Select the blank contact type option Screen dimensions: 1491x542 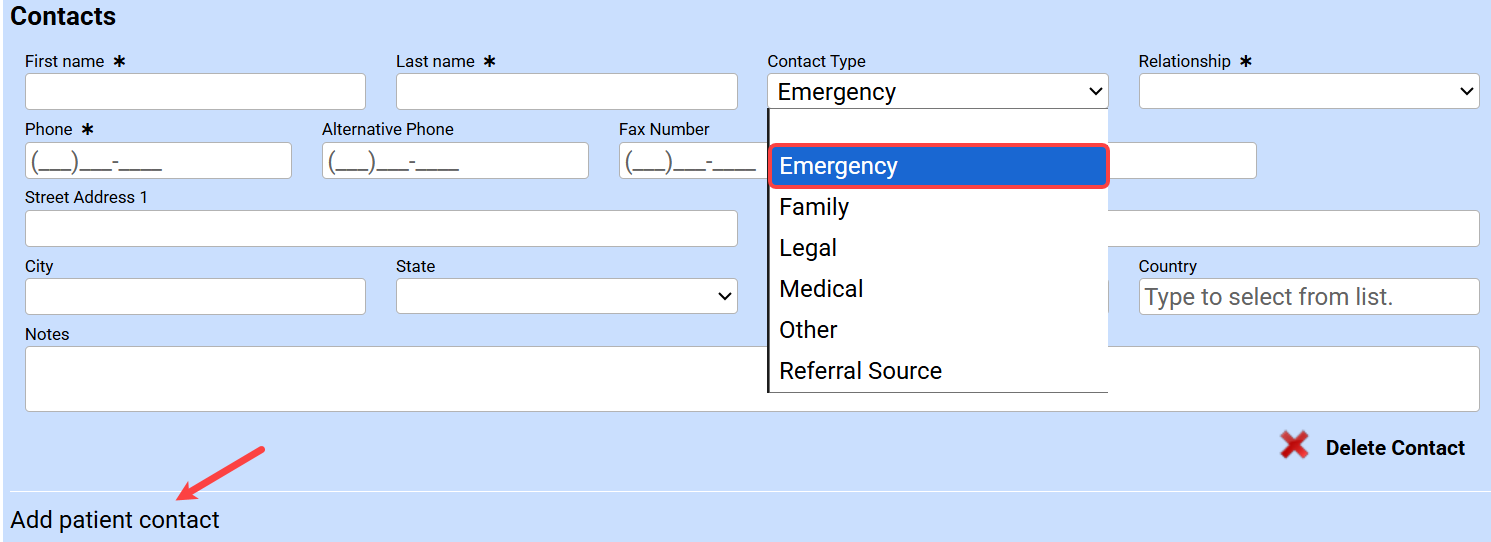point(938,127)
